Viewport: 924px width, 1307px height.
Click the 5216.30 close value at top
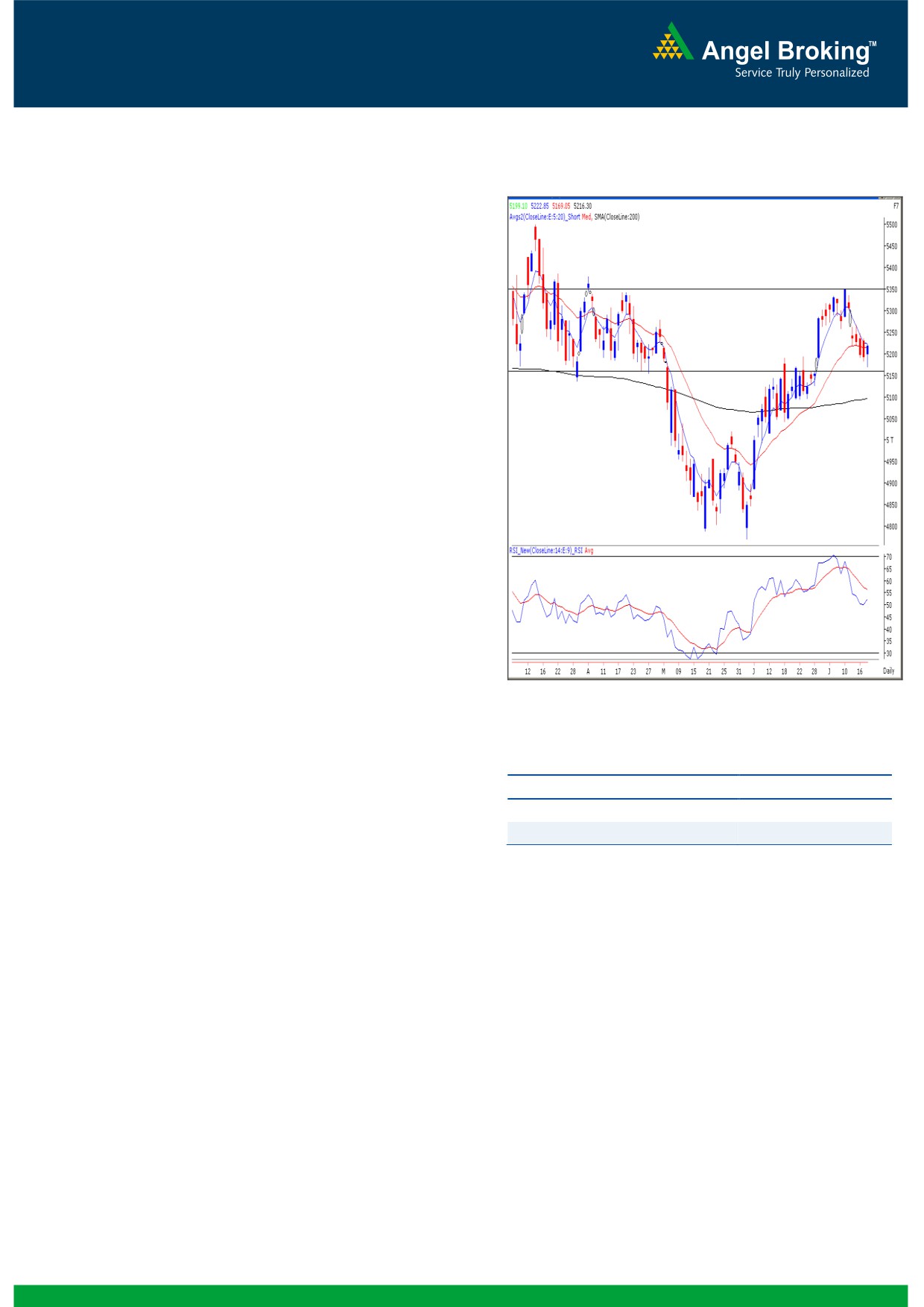pyautogui.click(x=582, y=206)
